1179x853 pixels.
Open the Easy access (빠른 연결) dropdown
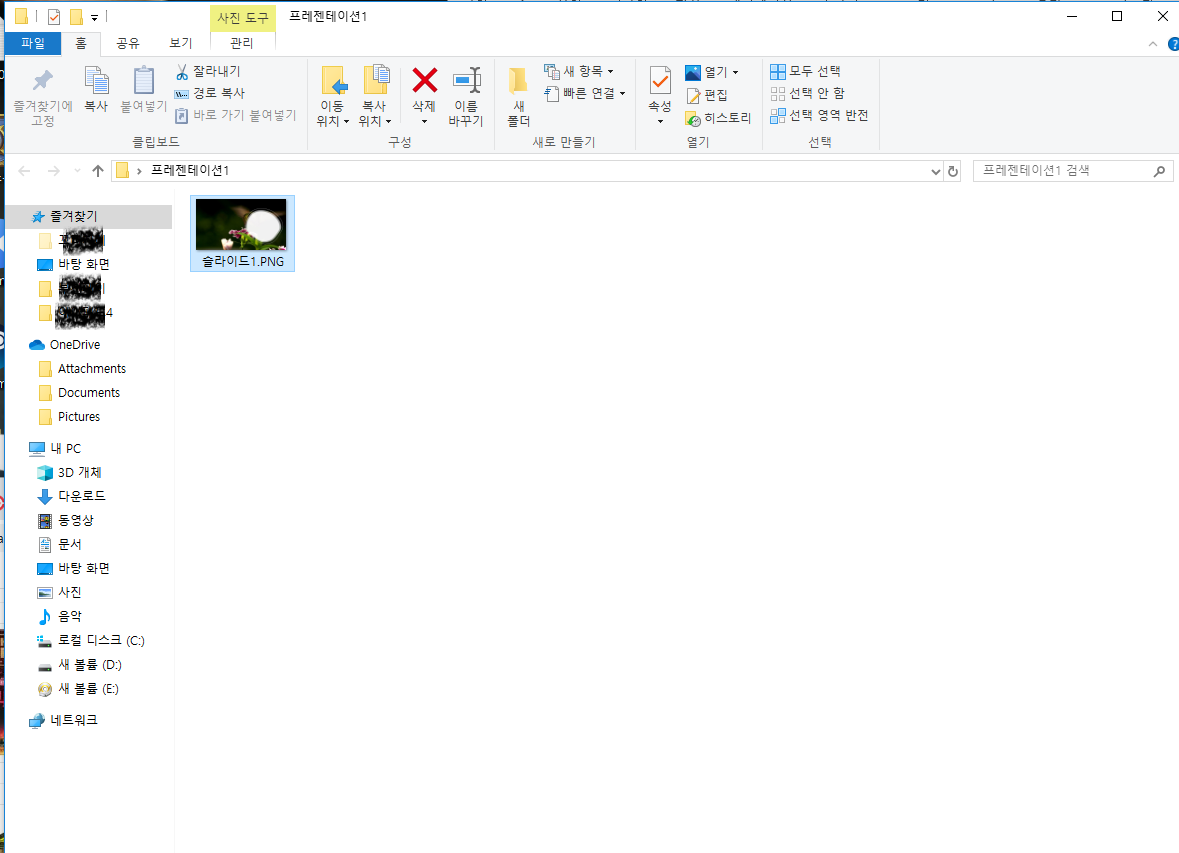585,93
